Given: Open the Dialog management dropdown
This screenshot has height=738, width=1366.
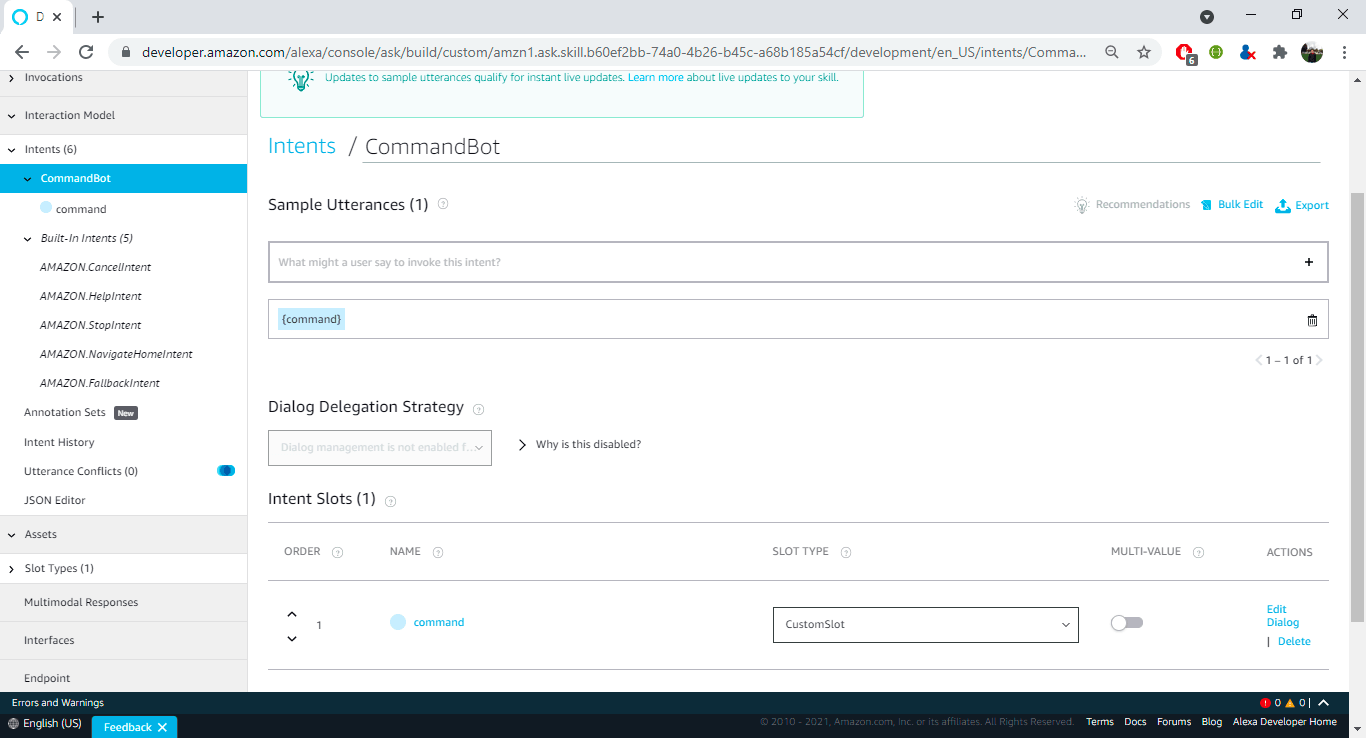Looking at the screenshot, I should 380,448.
